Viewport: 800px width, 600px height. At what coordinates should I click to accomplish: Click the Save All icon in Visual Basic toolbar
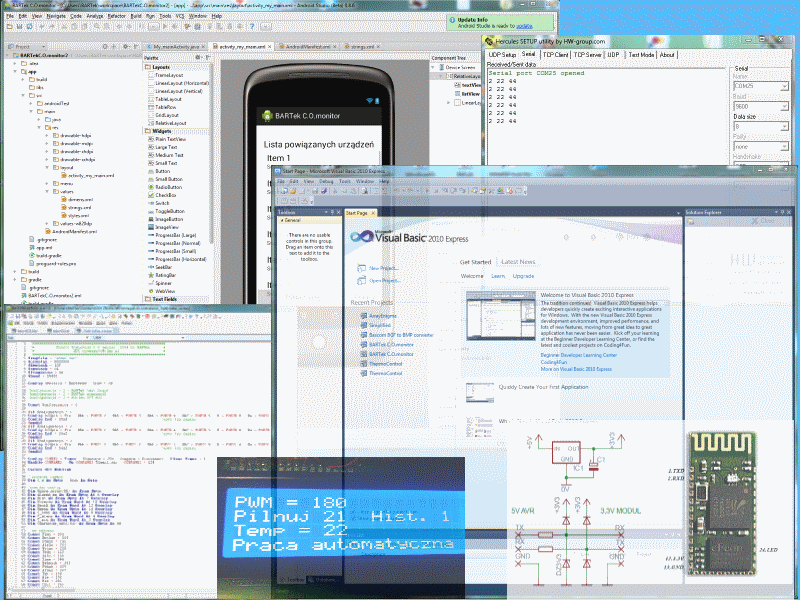click(x=323, y=191)
